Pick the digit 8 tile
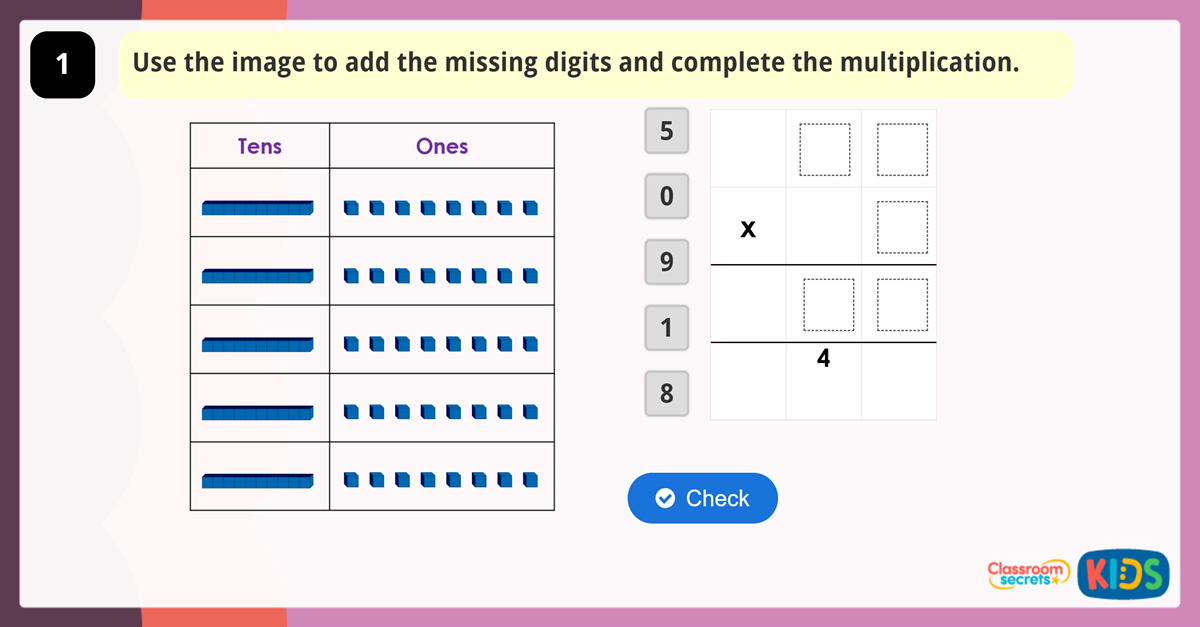The image size is (1200, 627). tap(667, 393)
